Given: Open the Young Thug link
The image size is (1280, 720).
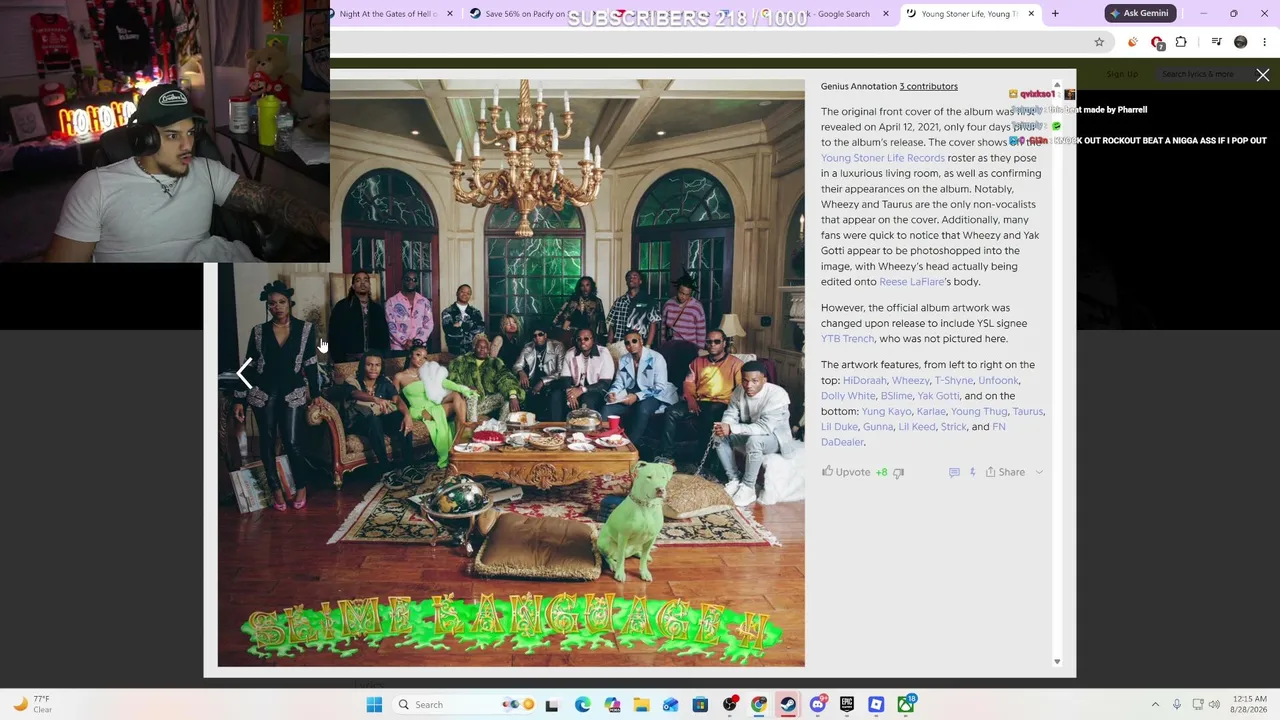Looking at the screenshot, I should click(x=979, y=412).
